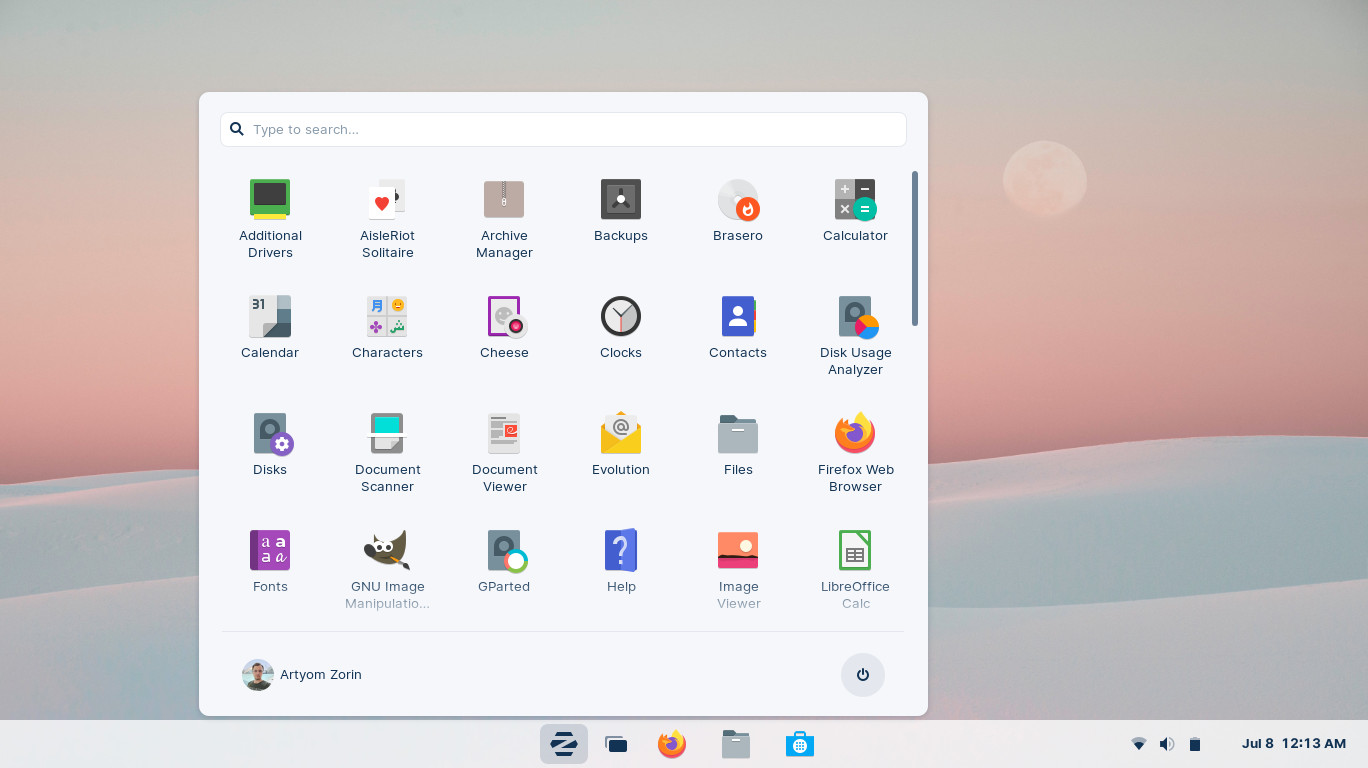Launch Disk Usage Analyzer
The width and height of the screenshot is (1368, 768).
pyautogui.click(x=855, y=335)
